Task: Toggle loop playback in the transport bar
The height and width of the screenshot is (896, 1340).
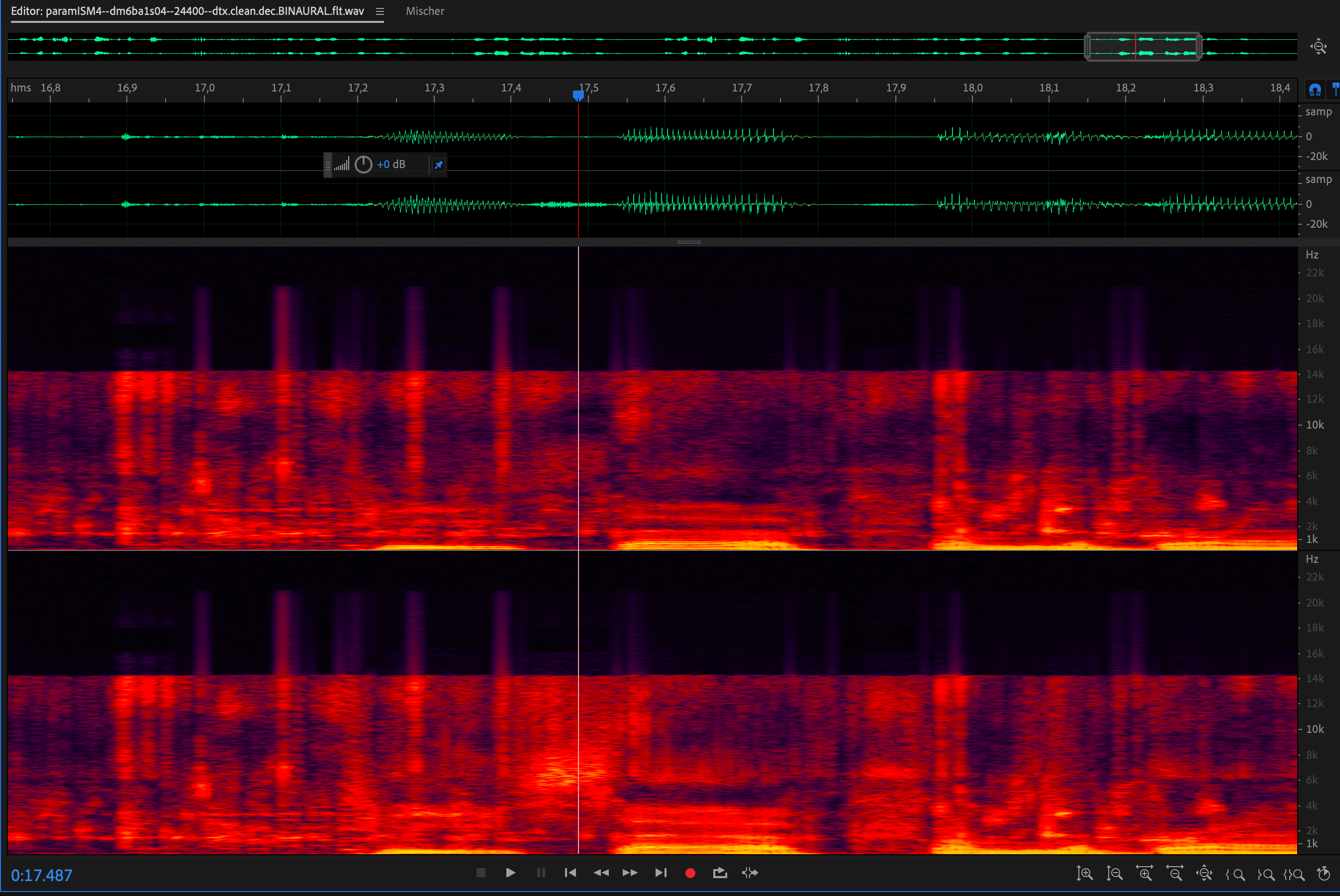Action: pos(720,873)
